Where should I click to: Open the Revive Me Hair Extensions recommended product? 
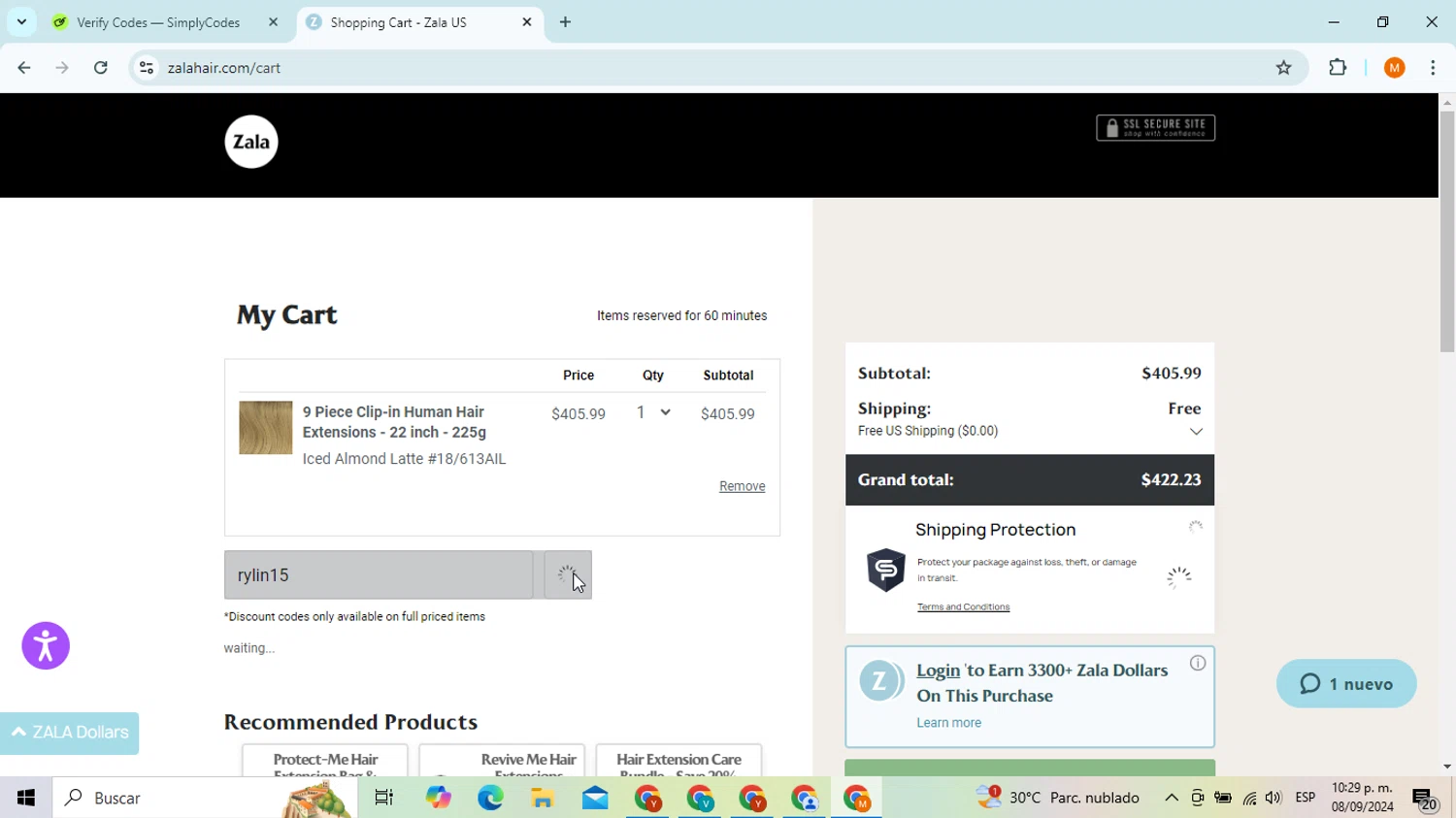click(502, 761)
